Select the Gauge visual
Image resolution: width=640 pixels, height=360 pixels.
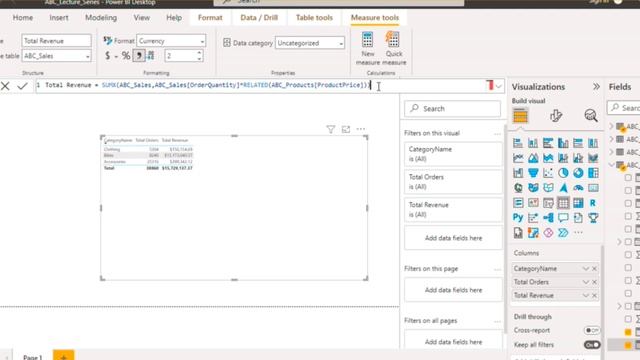click(578, 188)
